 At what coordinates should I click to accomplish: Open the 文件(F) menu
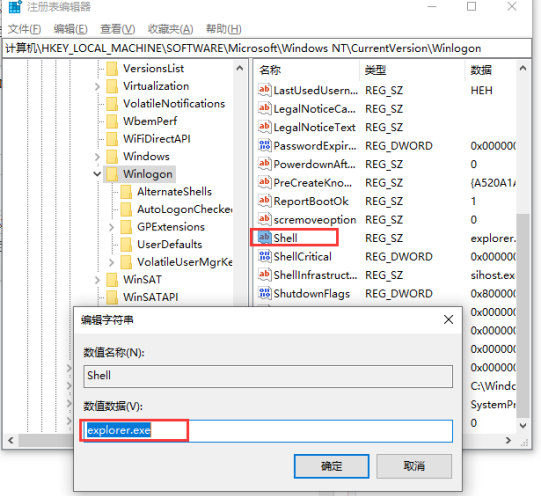click(x=24, y=29)
